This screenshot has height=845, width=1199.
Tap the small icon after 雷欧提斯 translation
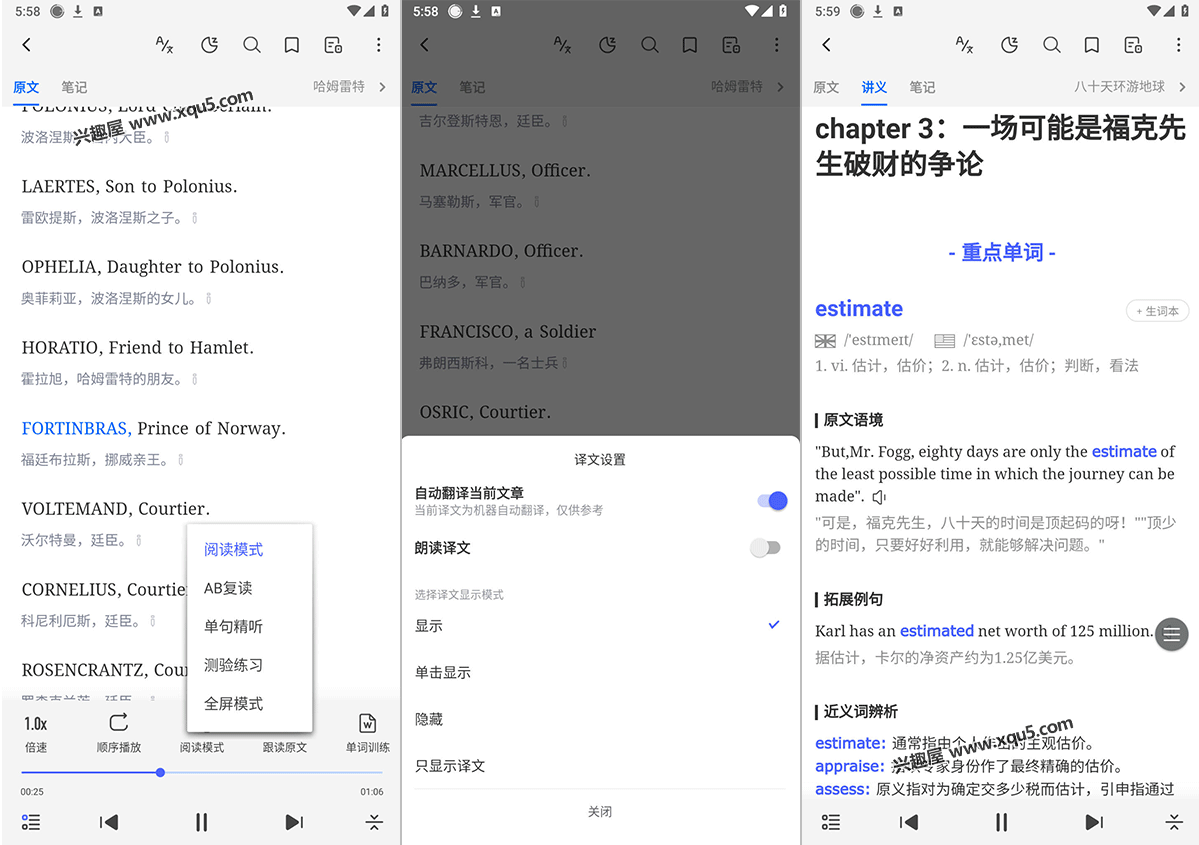tap(195, 218)
